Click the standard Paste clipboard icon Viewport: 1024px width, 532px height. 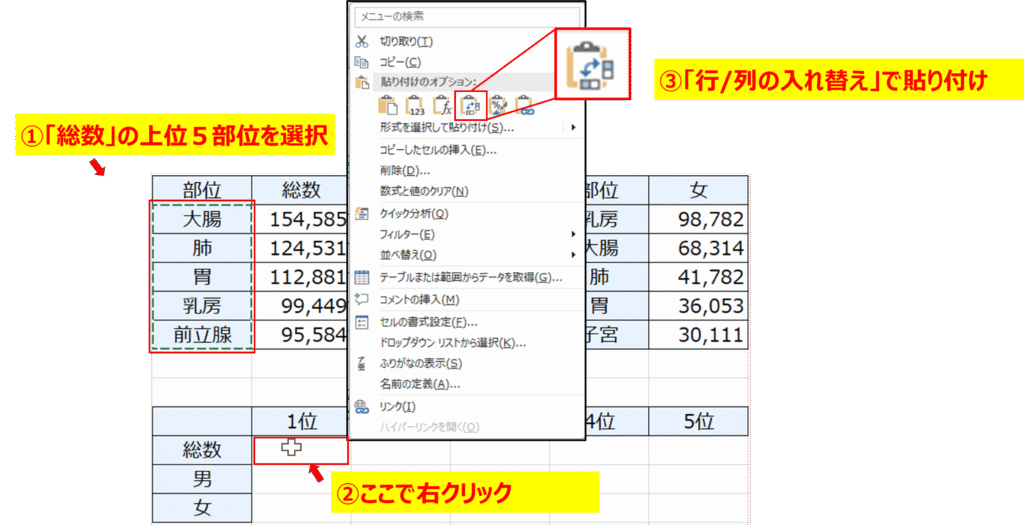tap(389, 104)
